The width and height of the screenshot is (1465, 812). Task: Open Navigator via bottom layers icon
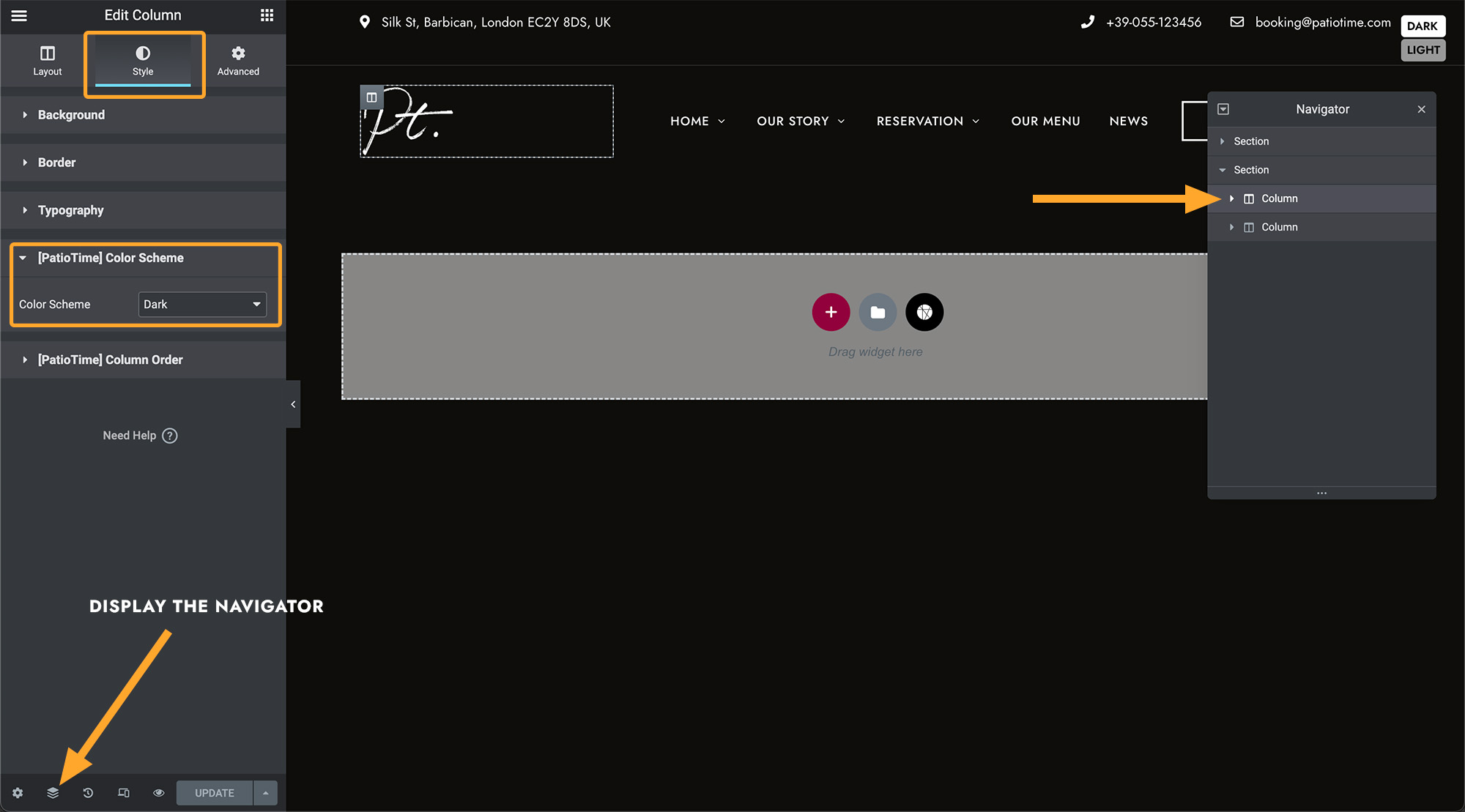click(53, 793)
